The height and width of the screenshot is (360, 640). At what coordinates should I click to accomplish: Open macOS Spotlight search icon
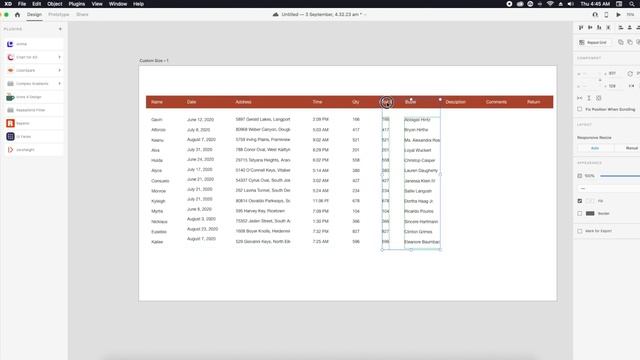(631, 4)
